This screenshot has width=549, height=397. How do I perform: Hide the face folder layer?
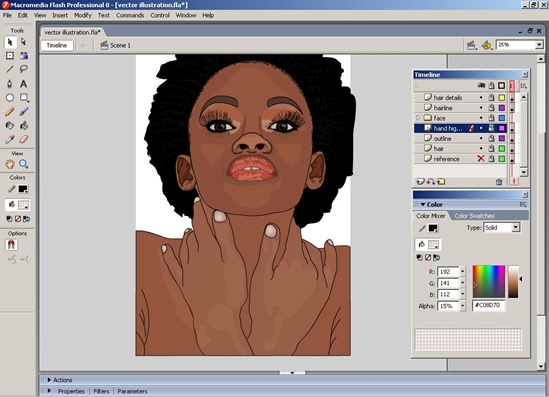pyautogui.click(x=481, y=118)
